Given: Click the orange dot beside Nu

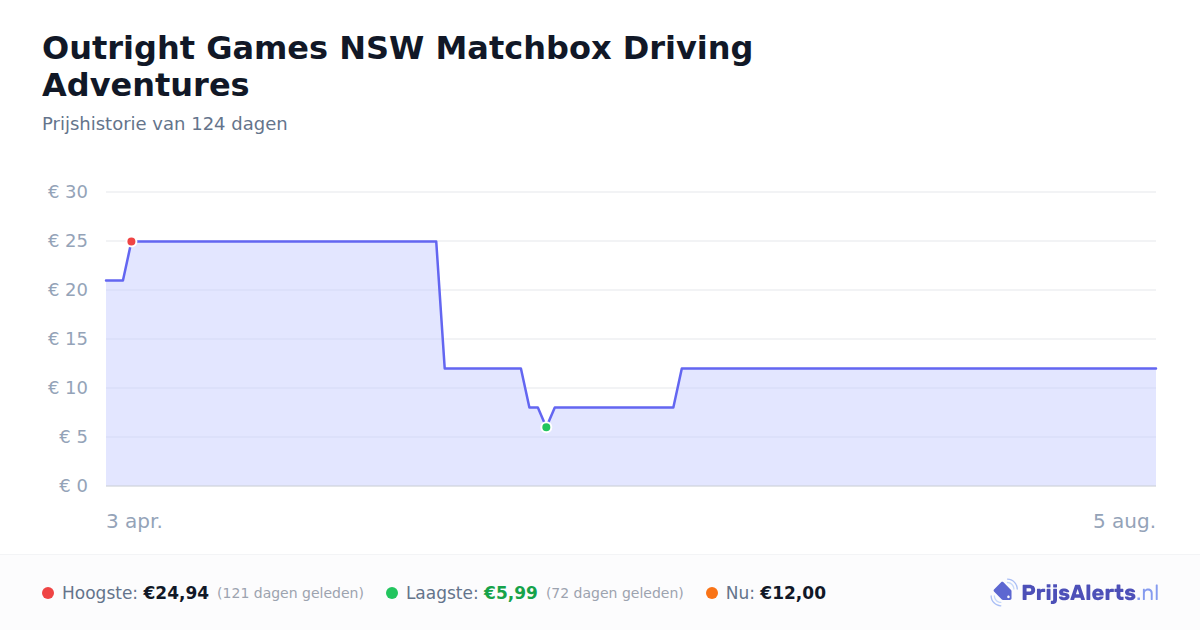Looking at the screenshot, I should click(x=712, y=593).
